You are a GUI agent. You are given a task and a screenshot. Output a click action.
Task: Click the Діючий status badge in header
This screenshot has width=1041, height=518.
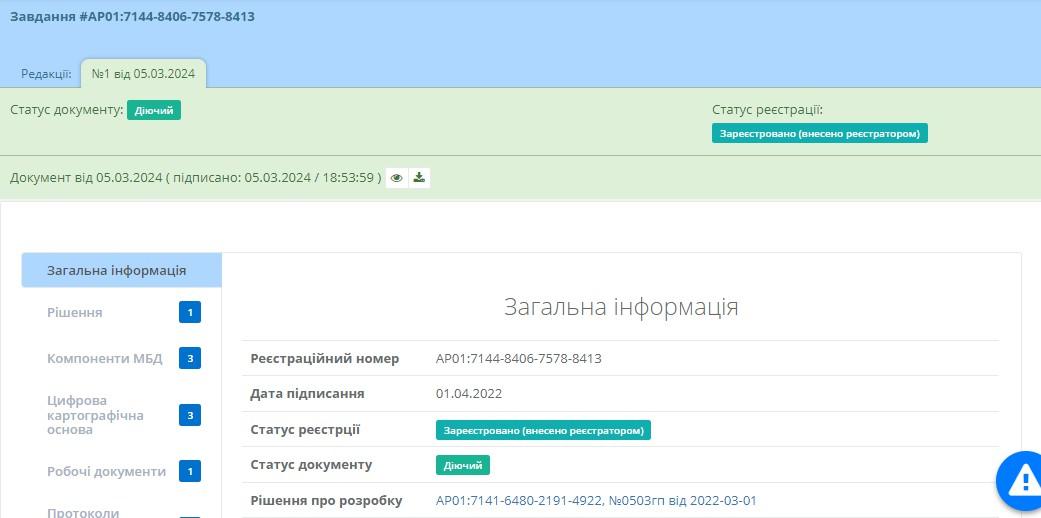[154, 110]
